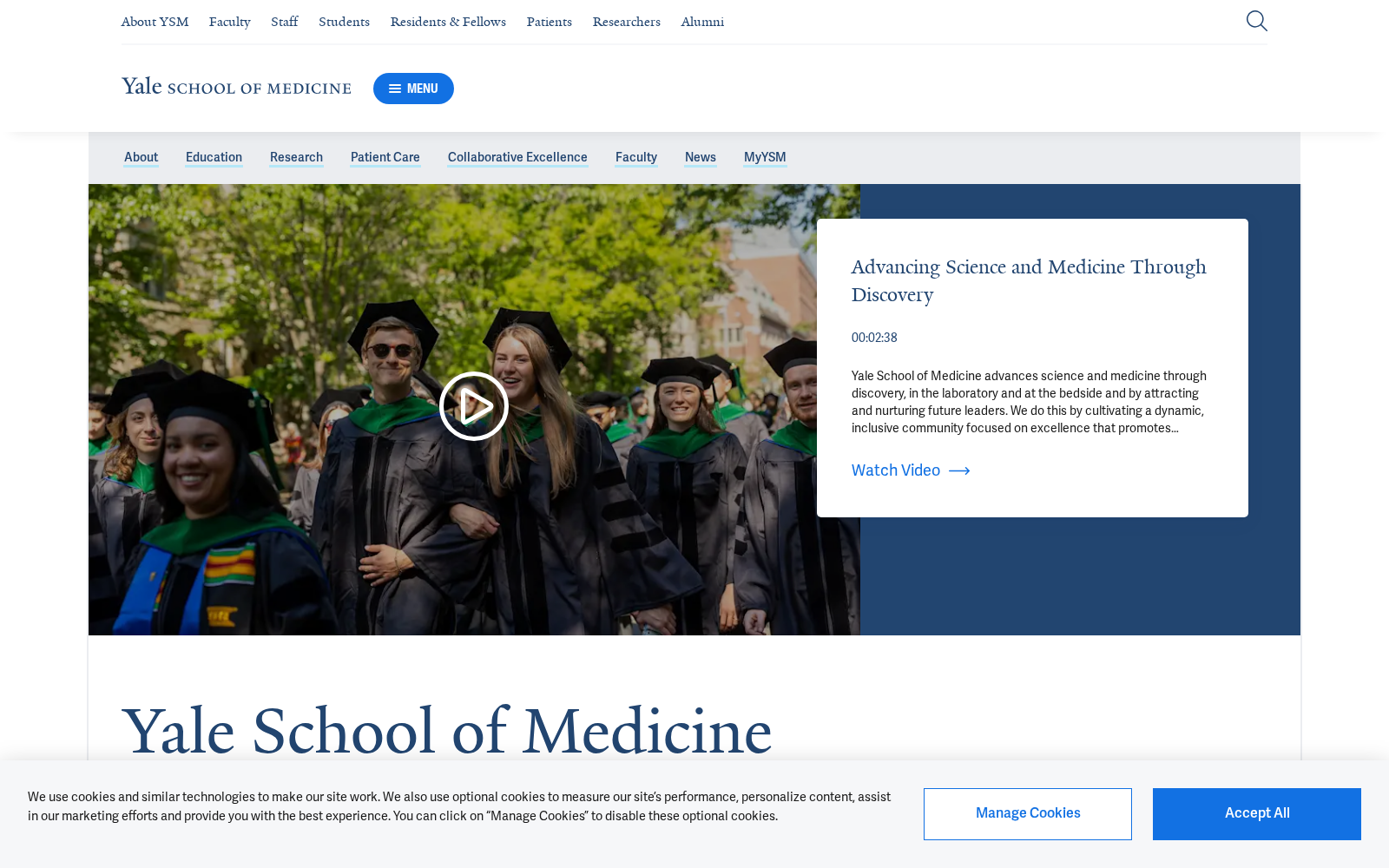Click the 00:02:38 video duration text
This screenshot has height=868, width=1389.
[x=874, y=338]
